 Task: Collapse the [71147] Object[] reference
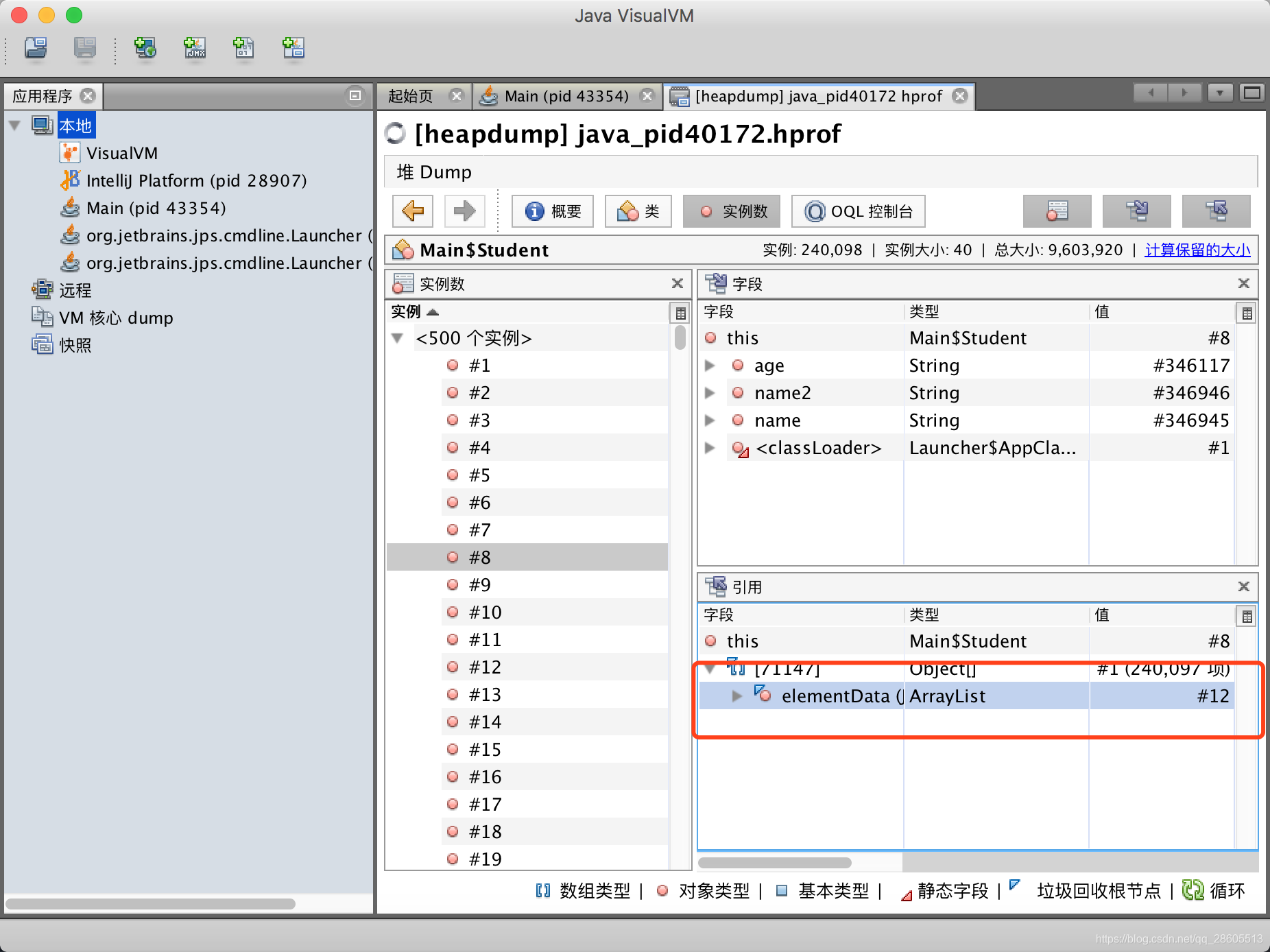click(710, 668)
